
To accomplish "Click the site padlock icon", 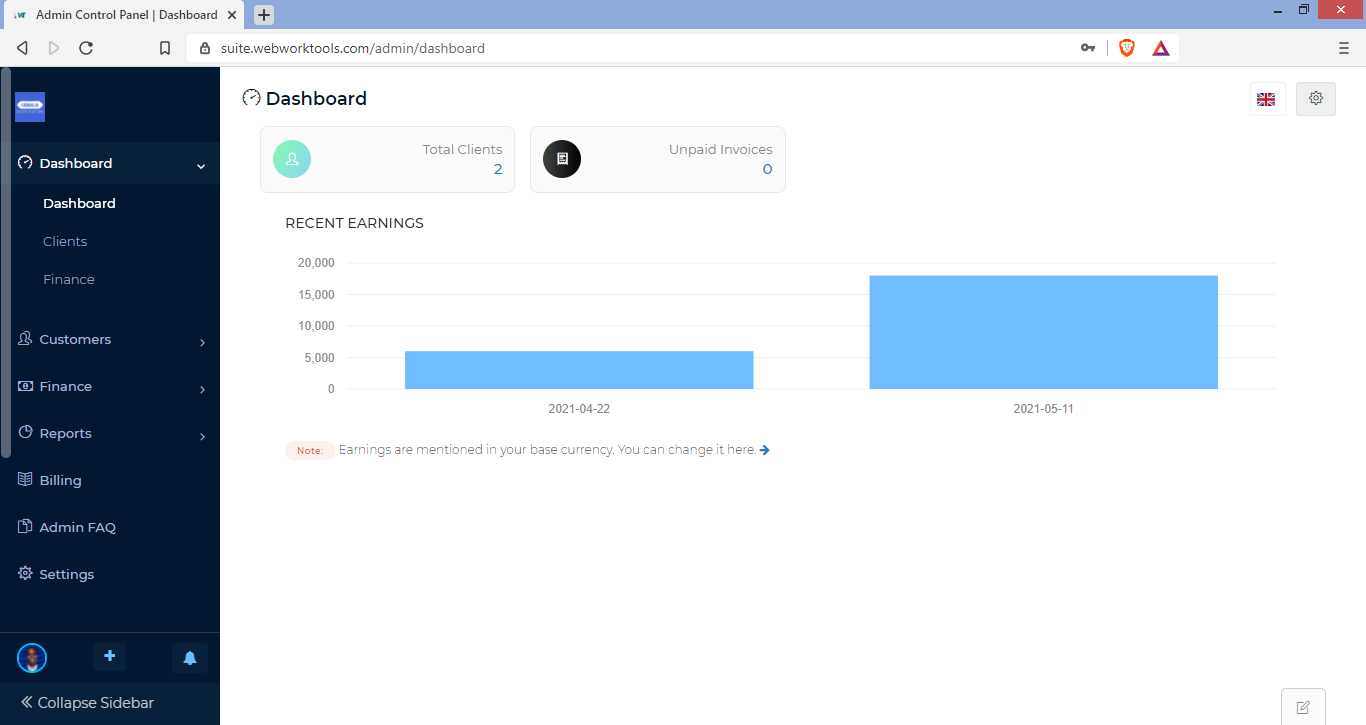I will click(205, 48).
